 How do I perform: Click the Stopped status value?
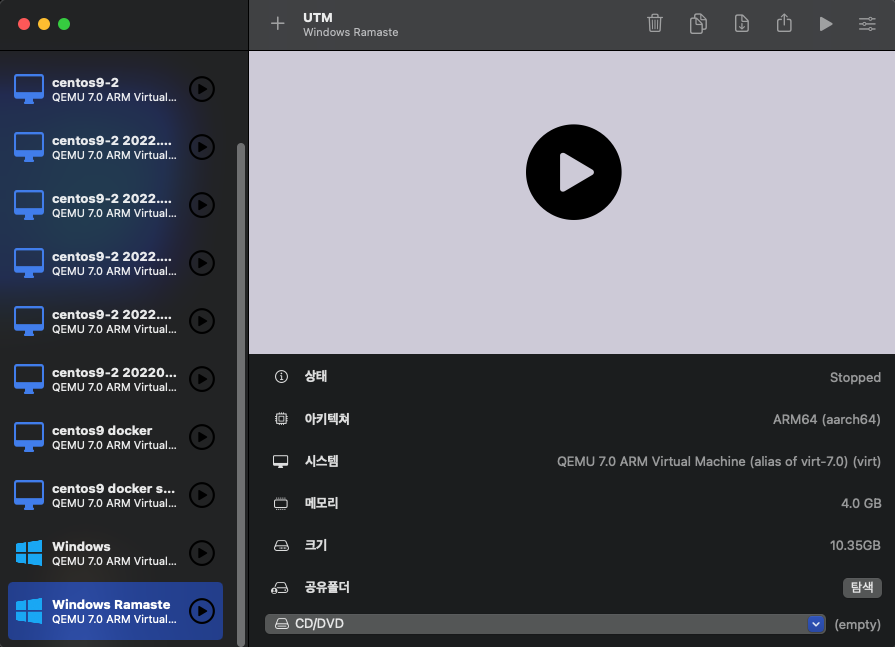(x=855, y=378)
